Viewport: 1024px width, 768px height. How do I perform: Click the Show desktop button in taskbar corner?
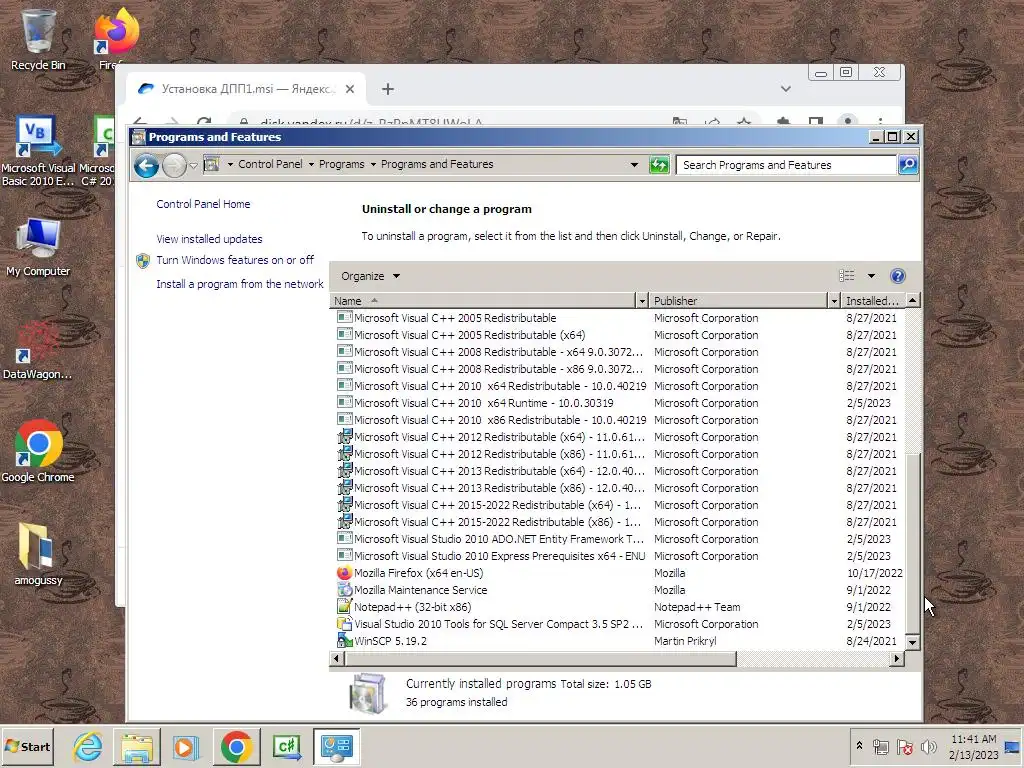(x=1014, y=746)
